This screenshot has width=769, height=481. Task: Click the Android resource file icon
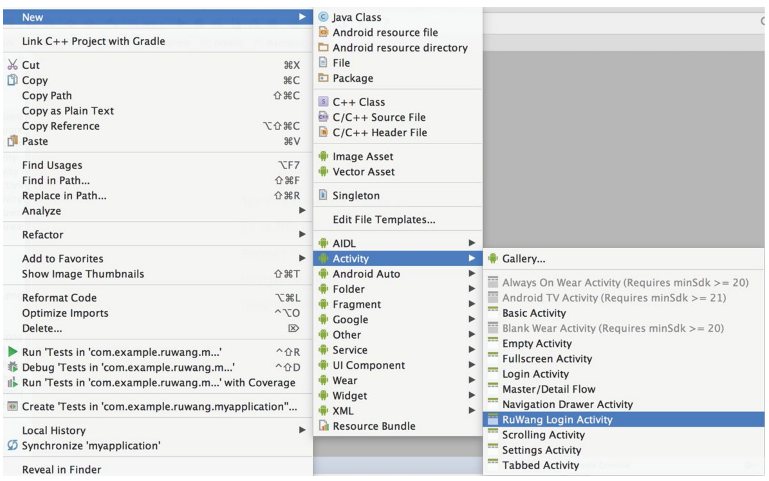323,32
